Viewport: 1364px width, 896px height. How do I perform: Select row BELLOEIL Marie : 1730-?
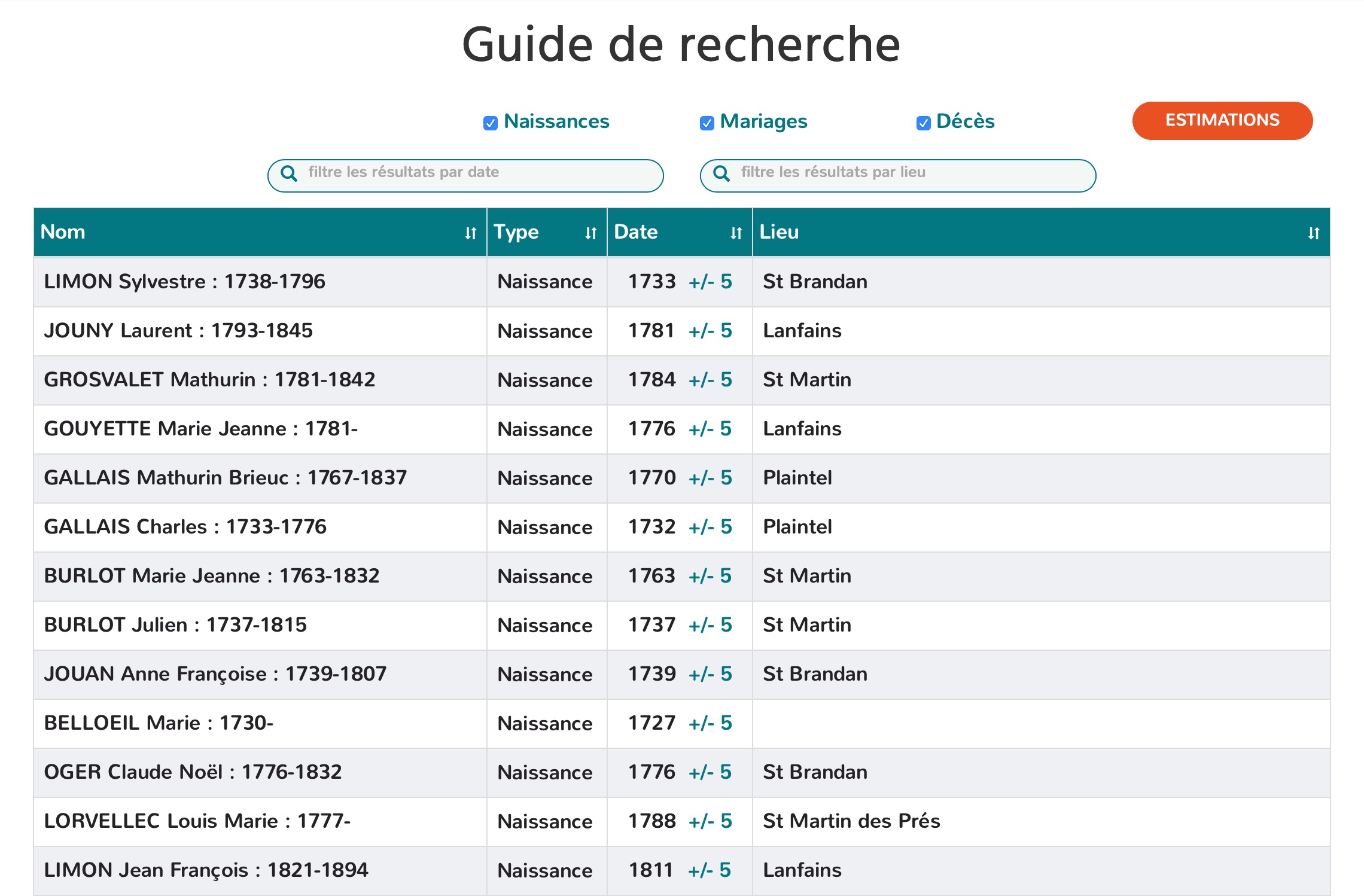click(x=682, y=723)
